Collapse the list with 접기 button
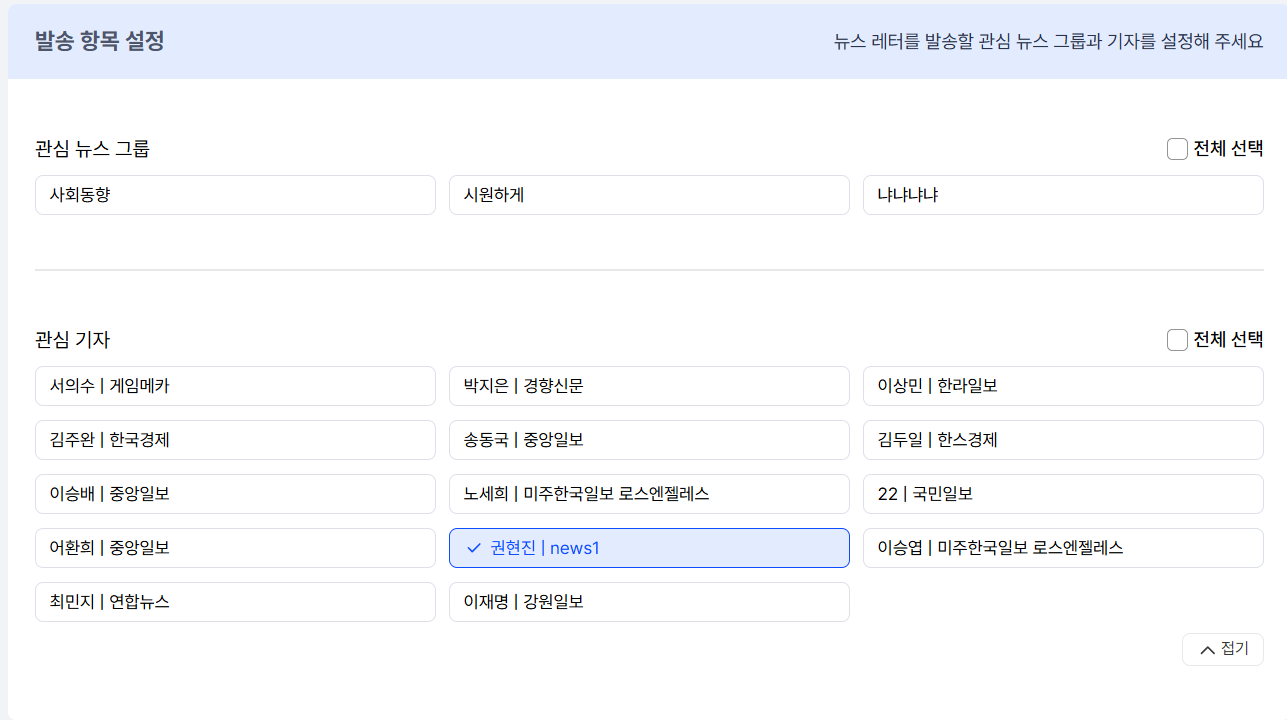 (1222, 649)
